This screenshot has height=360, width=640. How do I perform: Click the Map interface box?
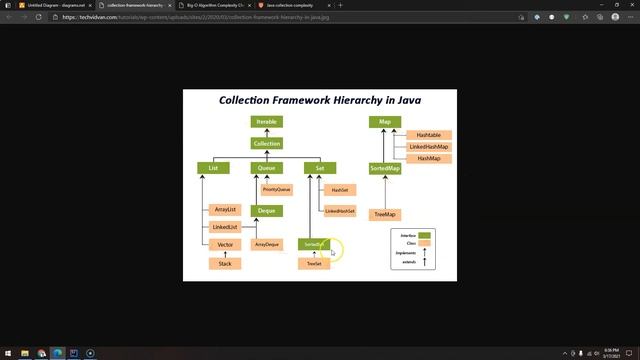[x=385, y=122]
